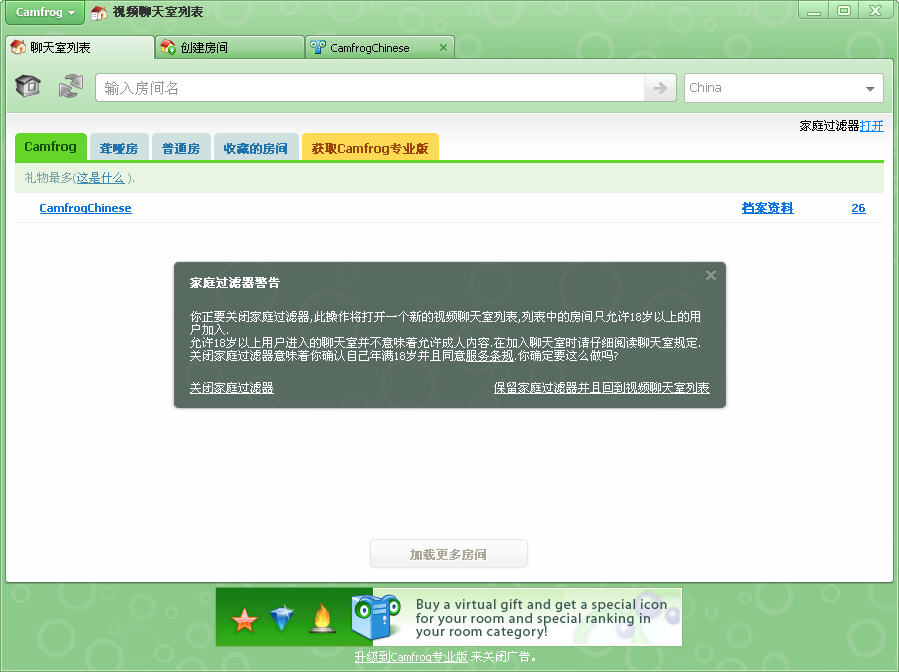Focus the 输入房间名 input field
This screenshot has width=899, height=672.
(370, 88)
